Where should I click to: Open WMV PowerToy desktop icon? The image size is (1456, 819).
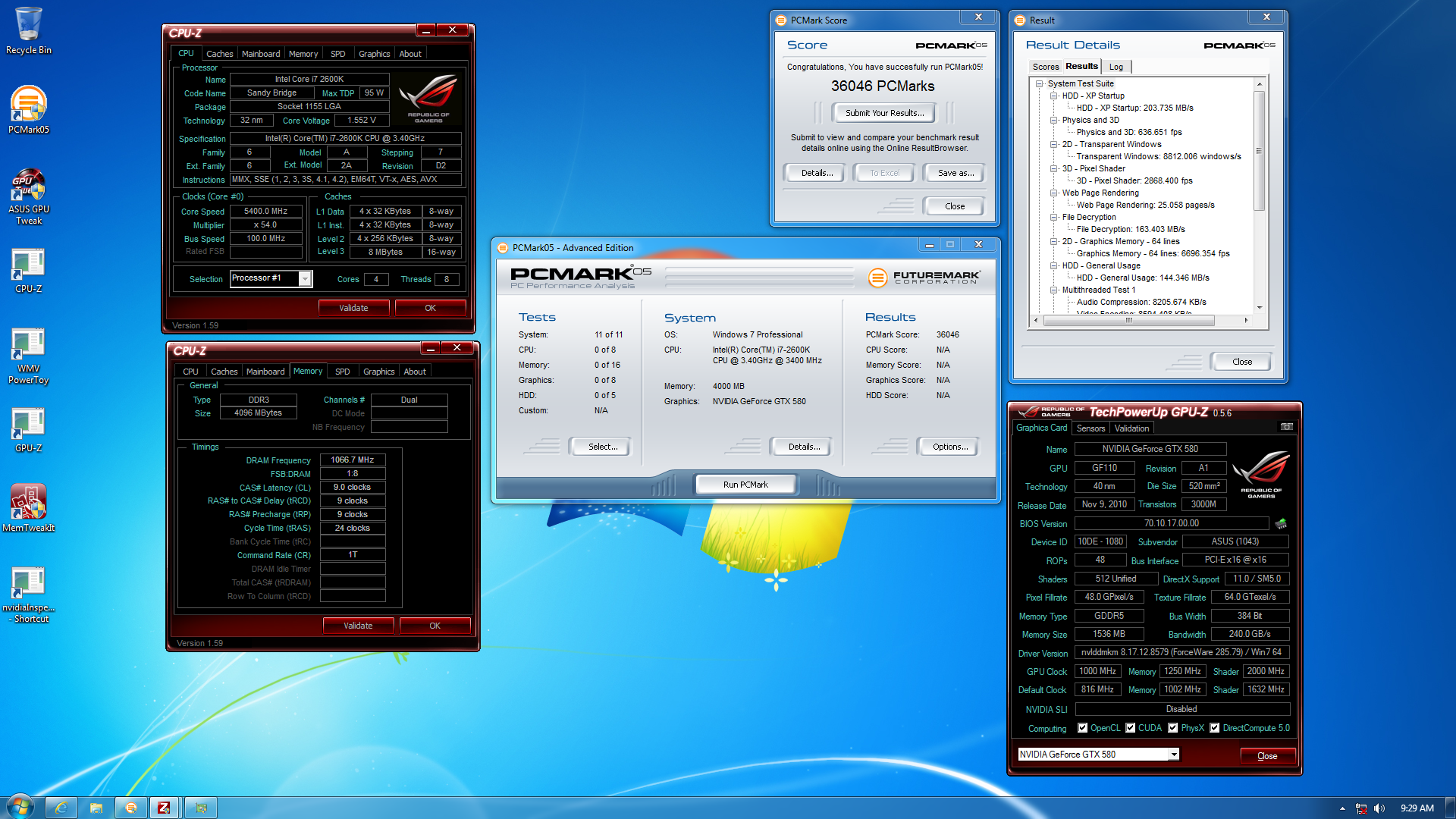[x=28, y=356]
